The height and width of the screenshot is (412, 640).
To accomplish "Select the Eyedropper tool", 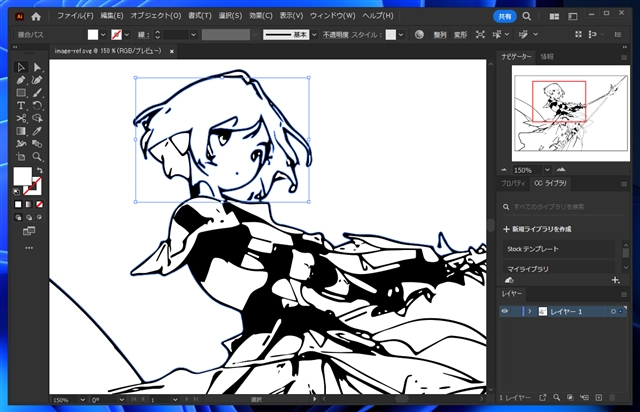I will (37, 130).
